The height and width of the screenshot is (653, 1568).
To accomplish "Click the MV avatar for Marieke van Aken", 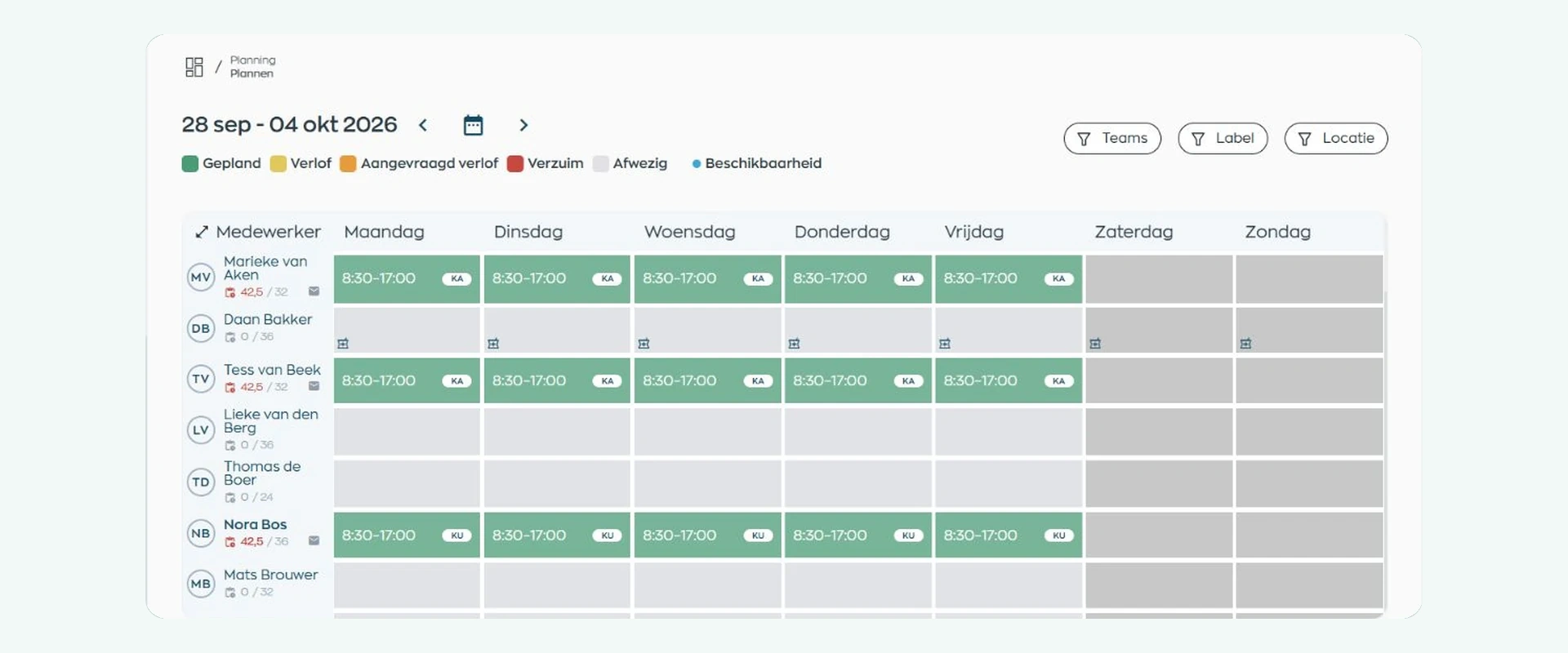I will click(x=201, y=277).
